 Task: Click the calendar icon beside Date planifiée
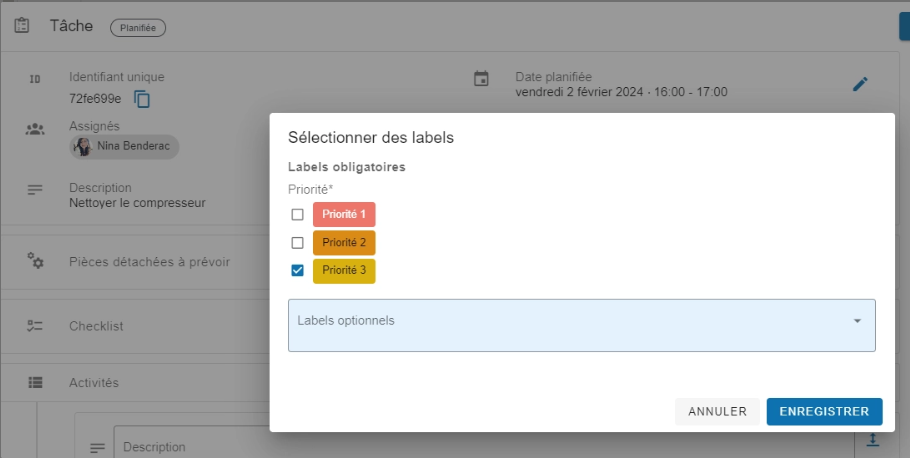pos(481,79)
